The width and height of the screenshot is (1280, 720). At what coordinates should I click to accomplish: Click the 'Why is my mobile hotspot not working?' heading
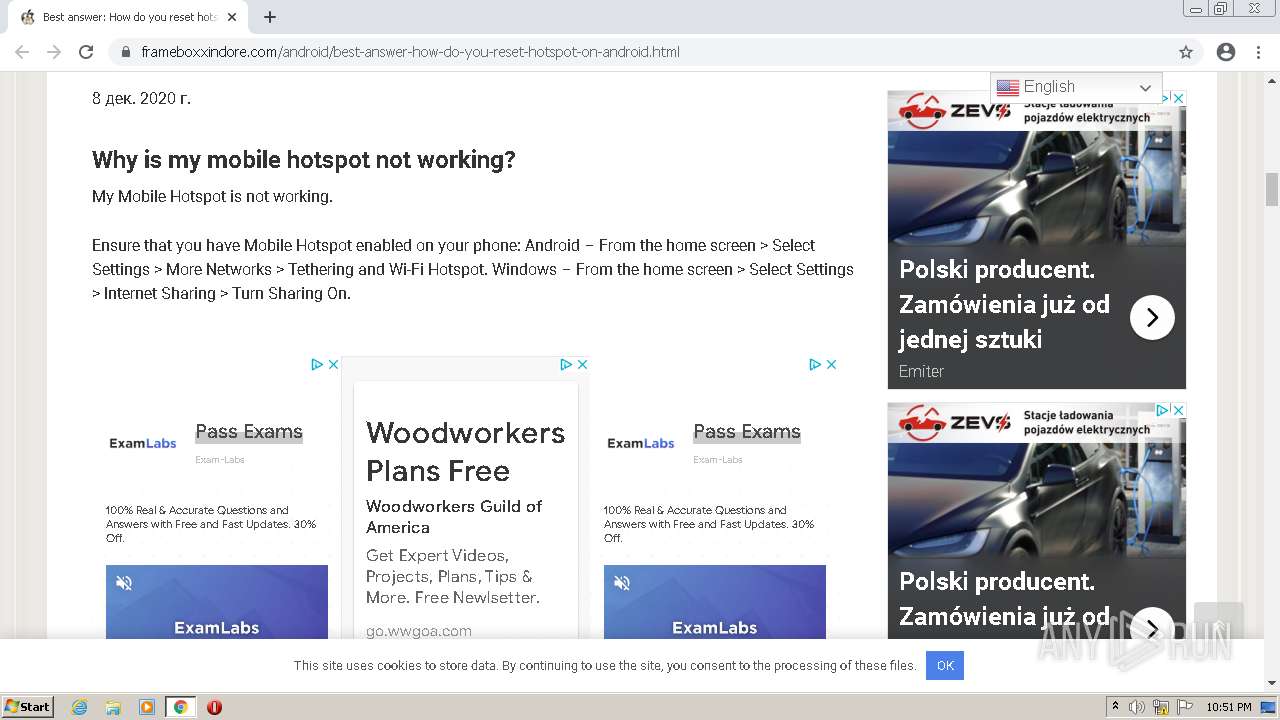pos(304,160)
